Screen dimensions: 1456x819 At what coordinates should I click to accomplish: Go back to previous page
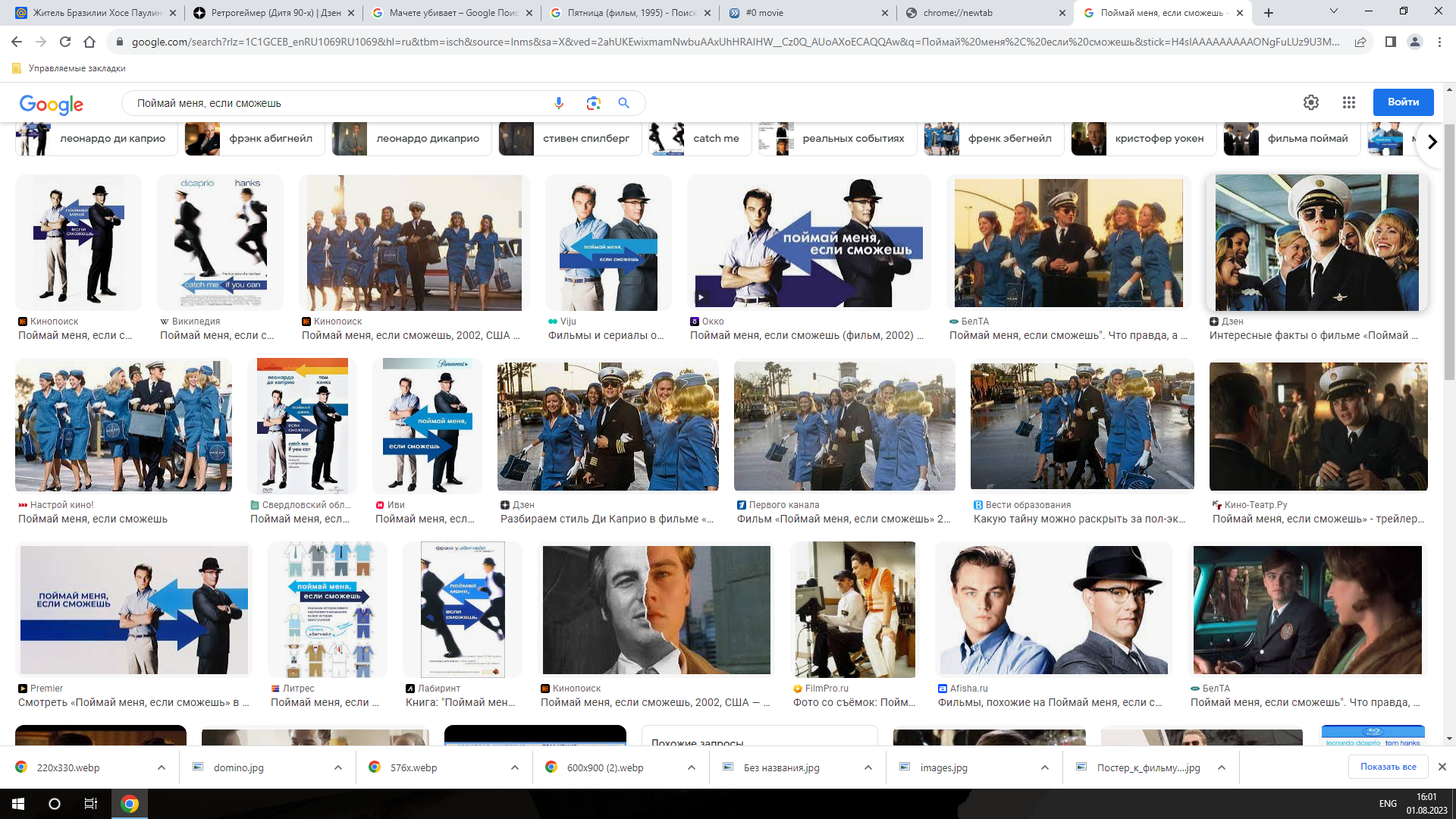pos(17,42)
